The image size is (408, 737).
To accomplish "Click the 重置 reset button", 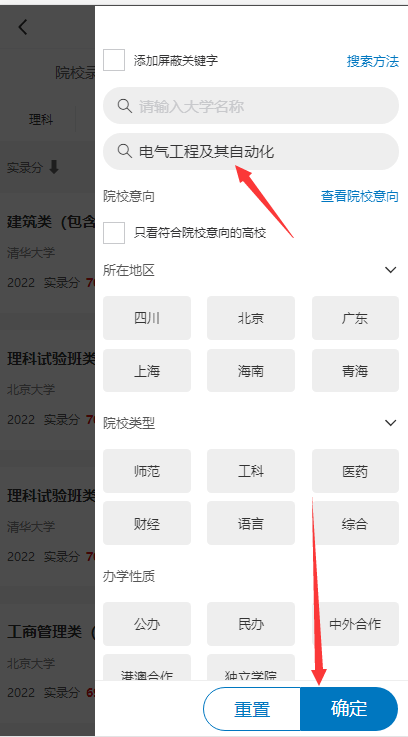I will [252, 708].
